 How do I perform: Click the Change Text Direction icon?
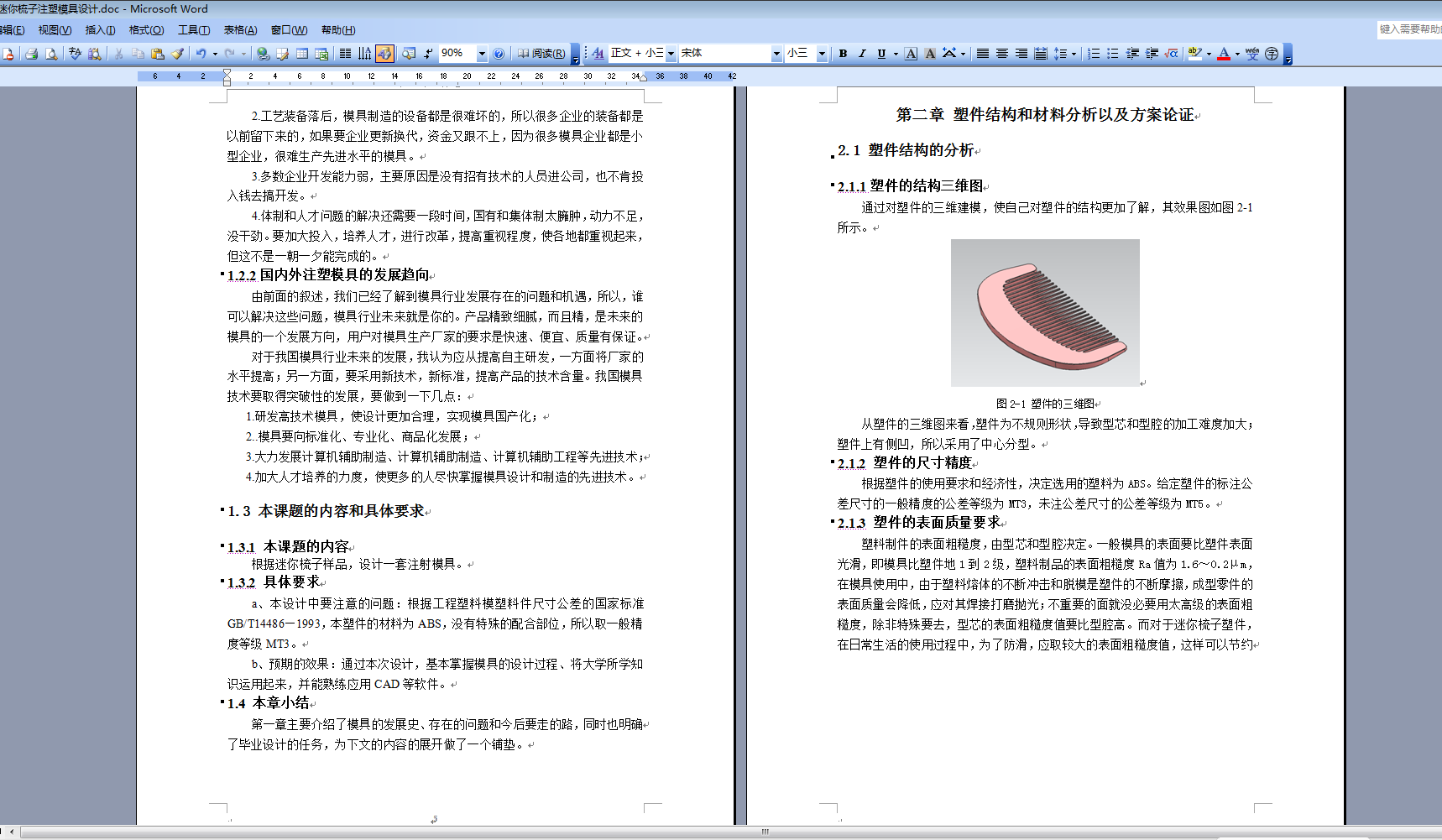tap(364, 54)
